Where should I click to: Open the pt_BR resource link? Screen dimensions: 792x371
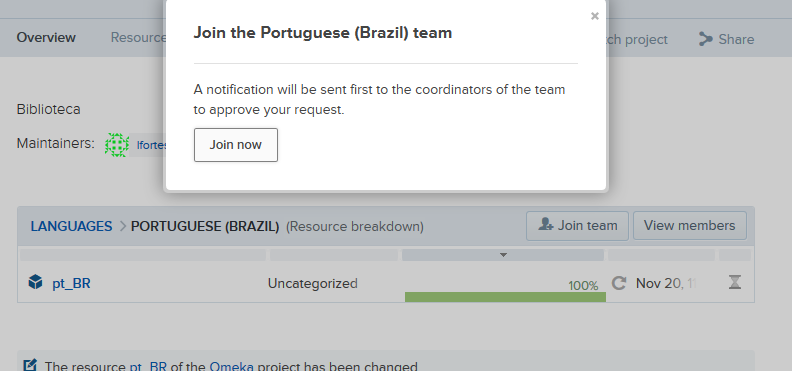71,284
